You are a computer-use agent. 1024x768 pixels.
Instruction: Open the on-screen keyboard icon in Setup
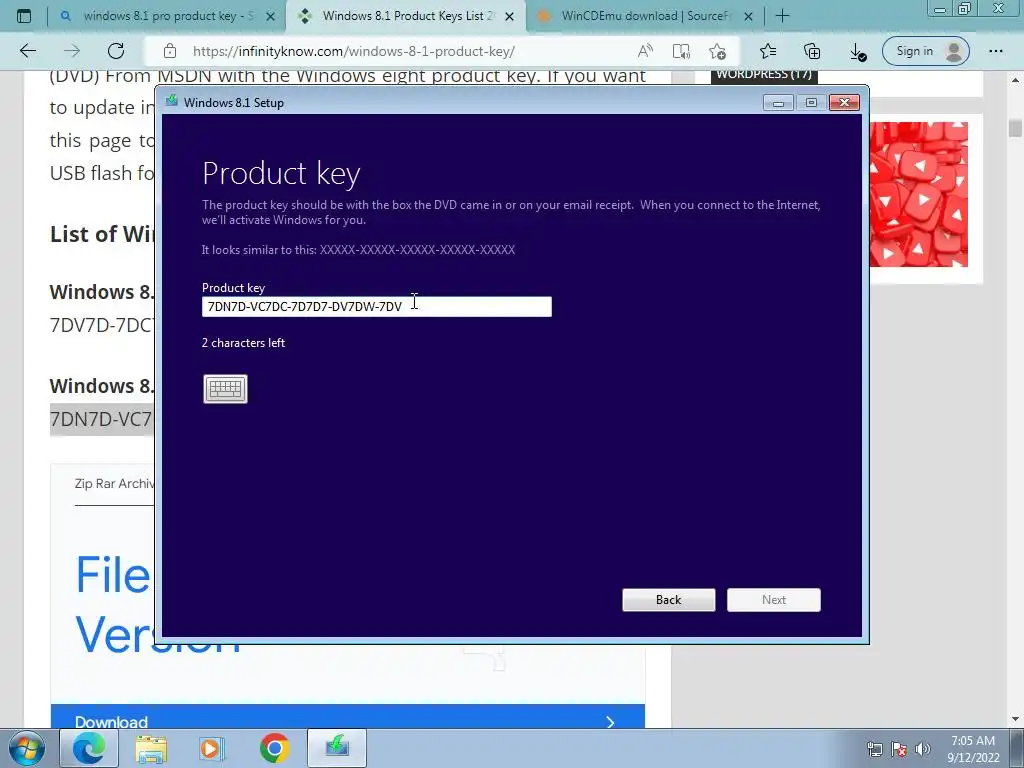[x=225, y=389]
